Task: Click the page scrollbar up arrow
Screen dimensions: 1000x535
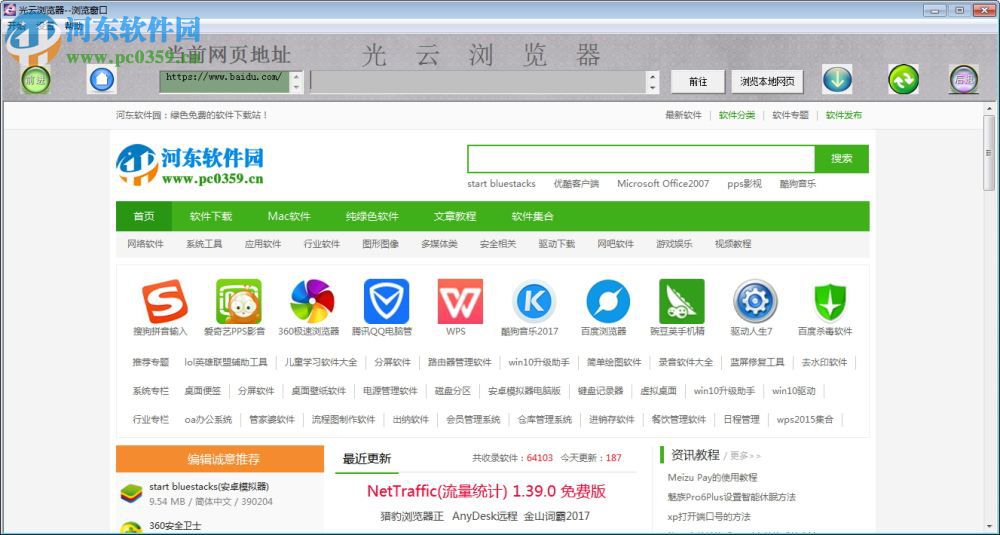Action: click(989, 110)
